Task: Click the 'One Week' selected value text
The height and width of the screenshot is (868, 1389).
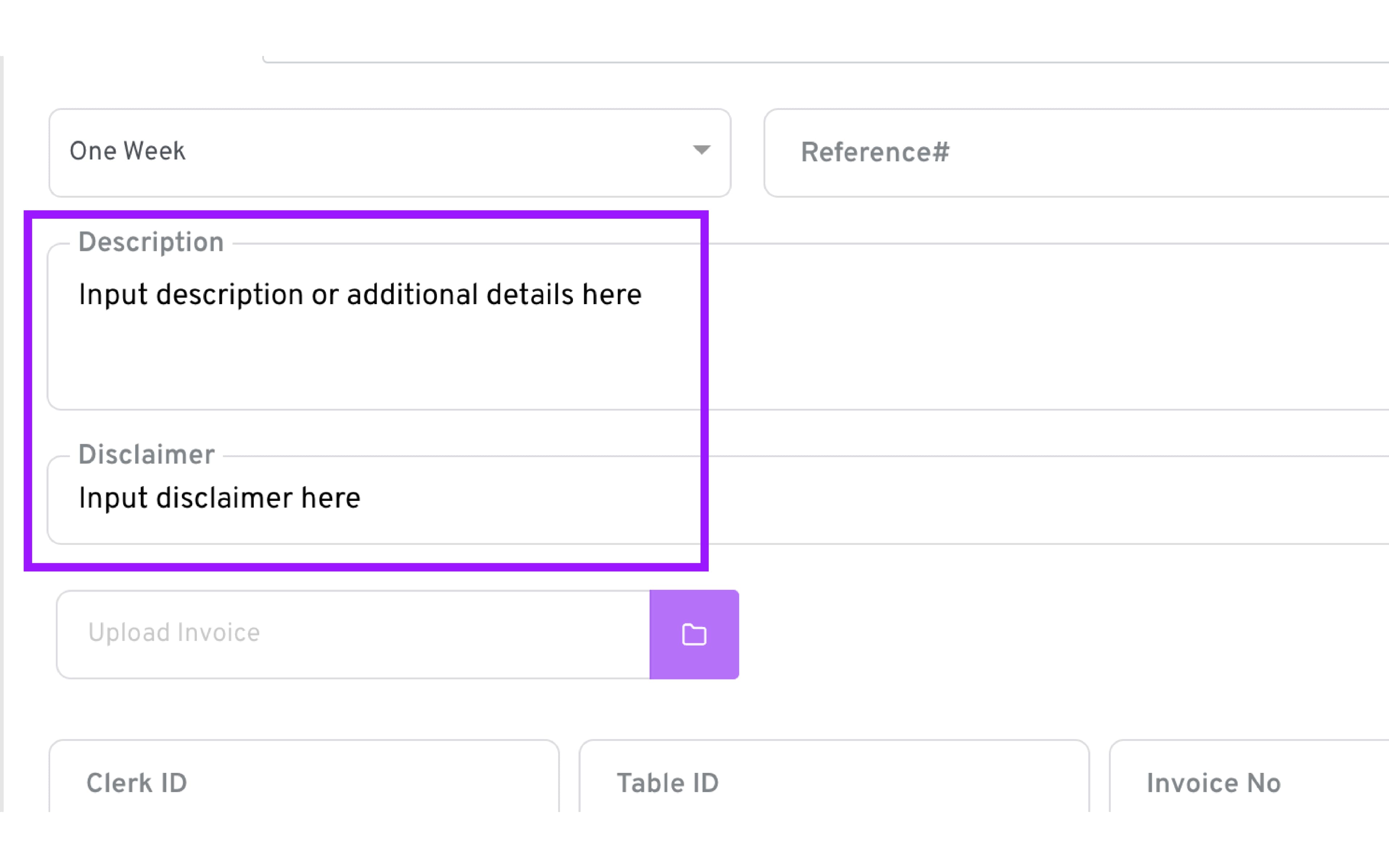Action: (x=127, y=151)
